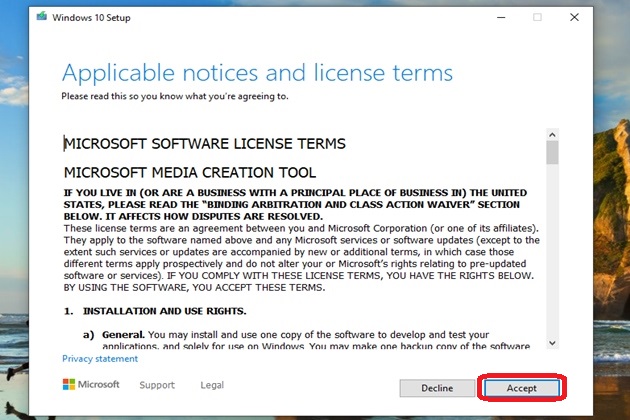Open the Support link
Viewport: 630px width, 420px height.
coord(157,385)
